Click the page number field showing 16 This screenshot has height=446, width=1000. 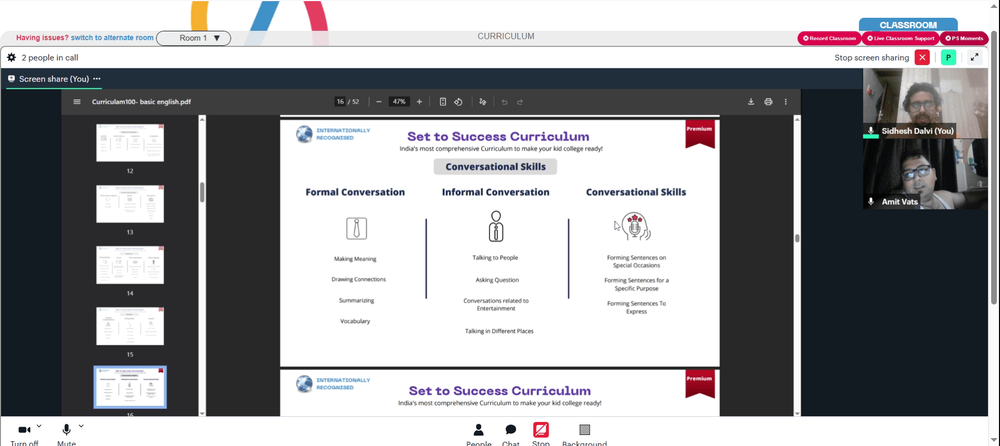pyautogui.click(x=340, y=101)
